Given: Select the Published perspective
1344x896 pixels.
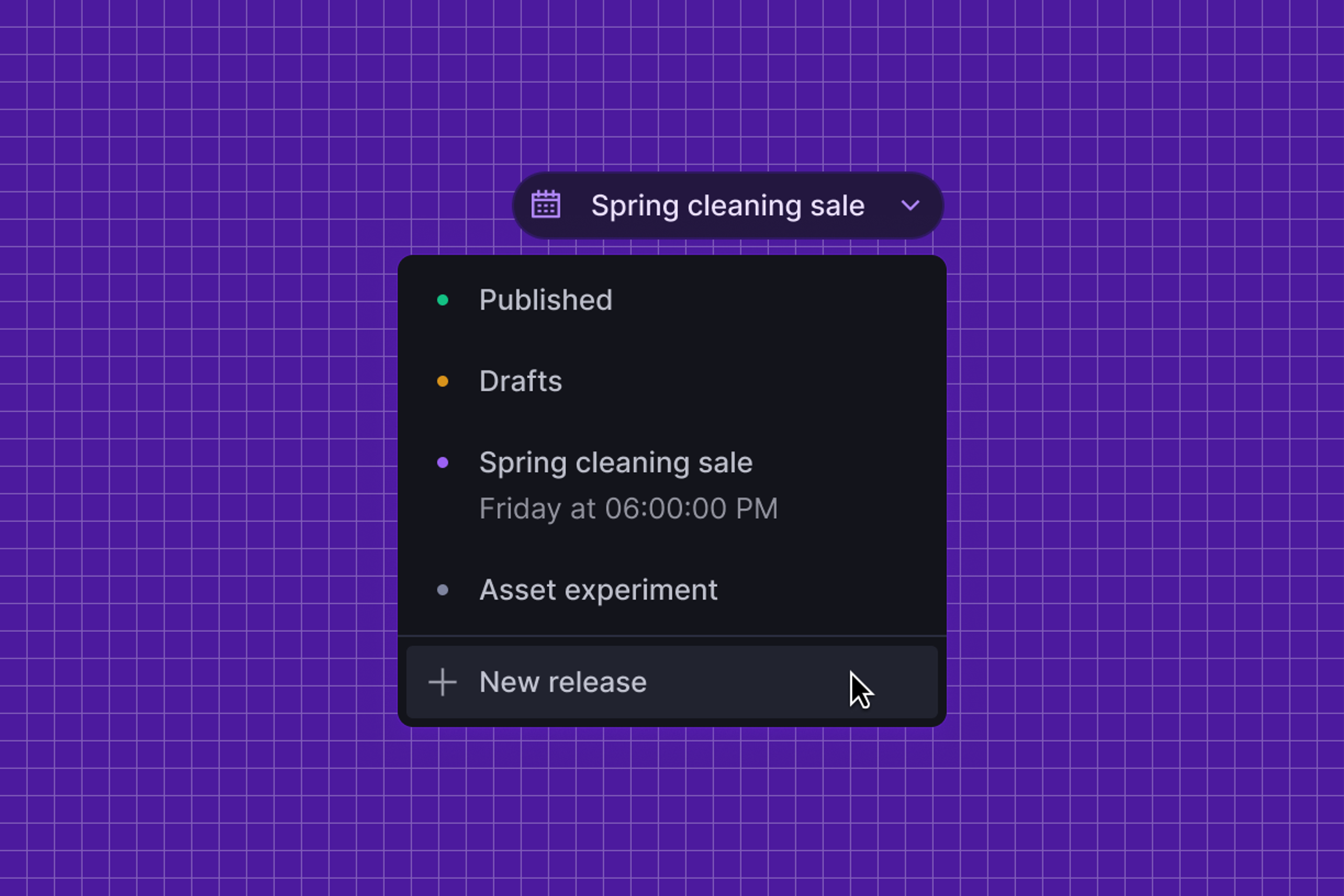Looking at the screenshot, I should [671, 300].
